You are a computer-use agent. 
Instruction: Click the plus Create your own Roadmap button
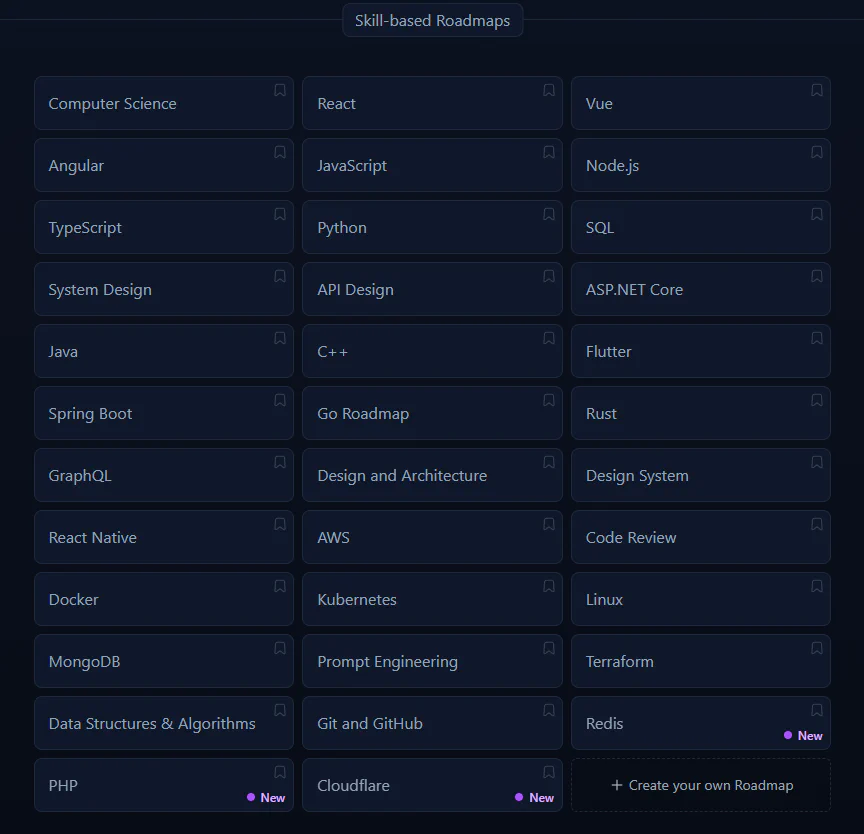[x=701, y=785]
